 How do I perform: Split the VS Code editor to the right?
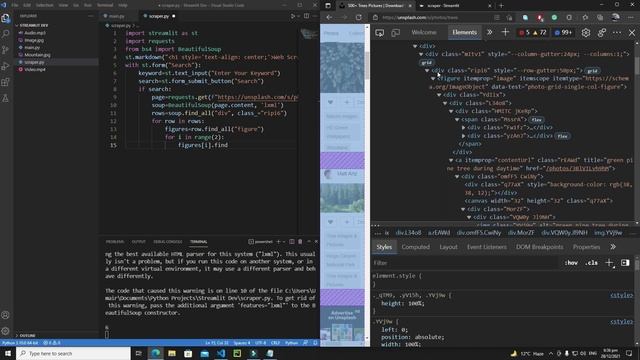click(x=306, y=16)
